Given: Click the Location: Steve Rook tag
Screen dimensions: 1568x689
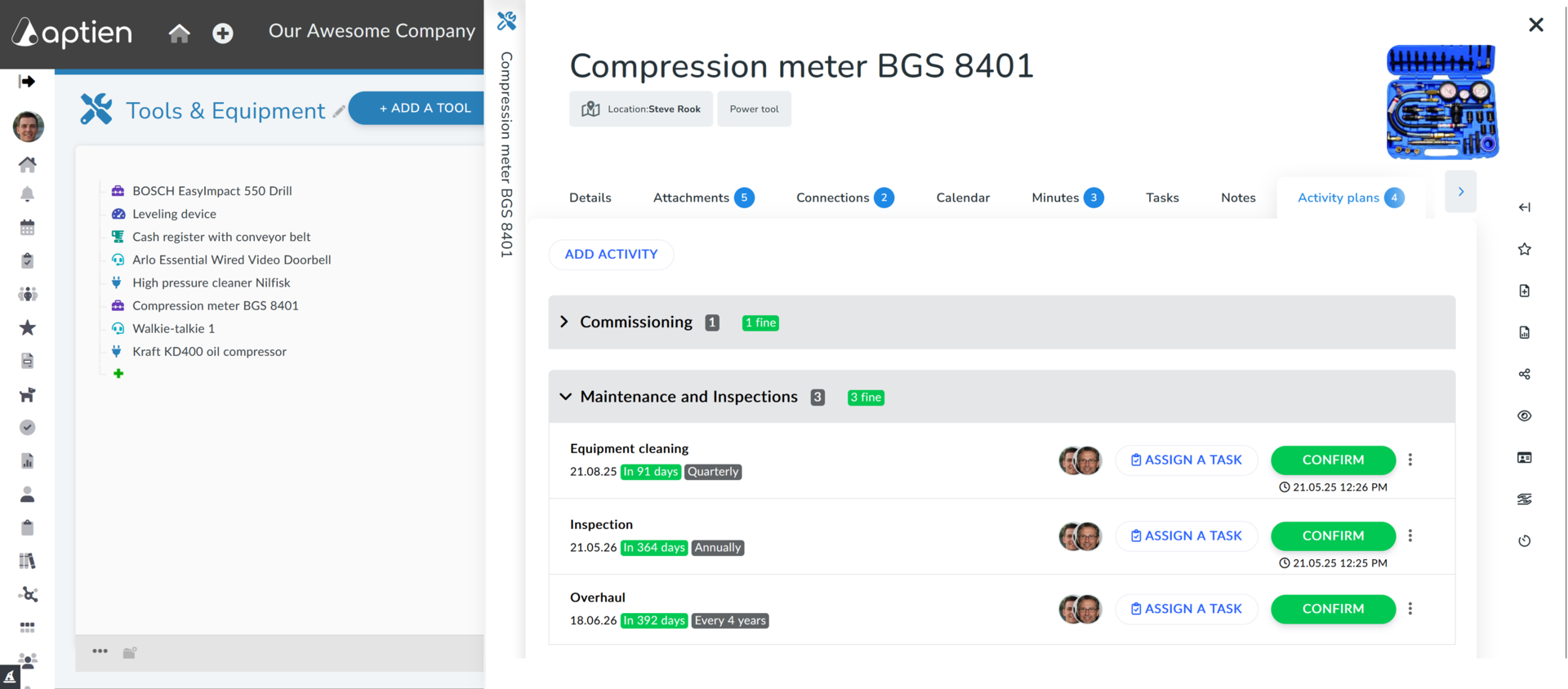Looking at the screenshot, I should click(641, 109).
